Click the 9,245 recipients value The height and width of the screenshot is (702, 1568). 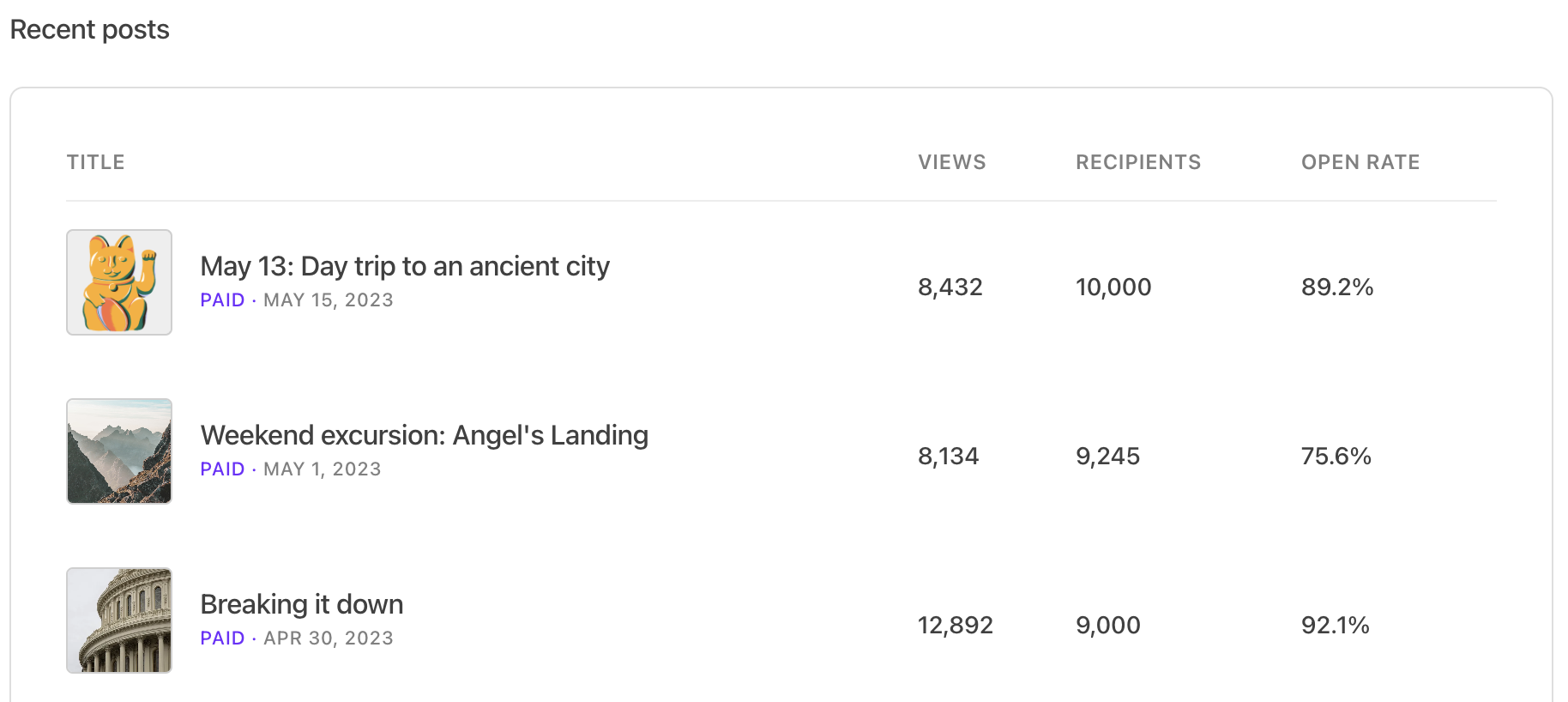point(1107,456)
